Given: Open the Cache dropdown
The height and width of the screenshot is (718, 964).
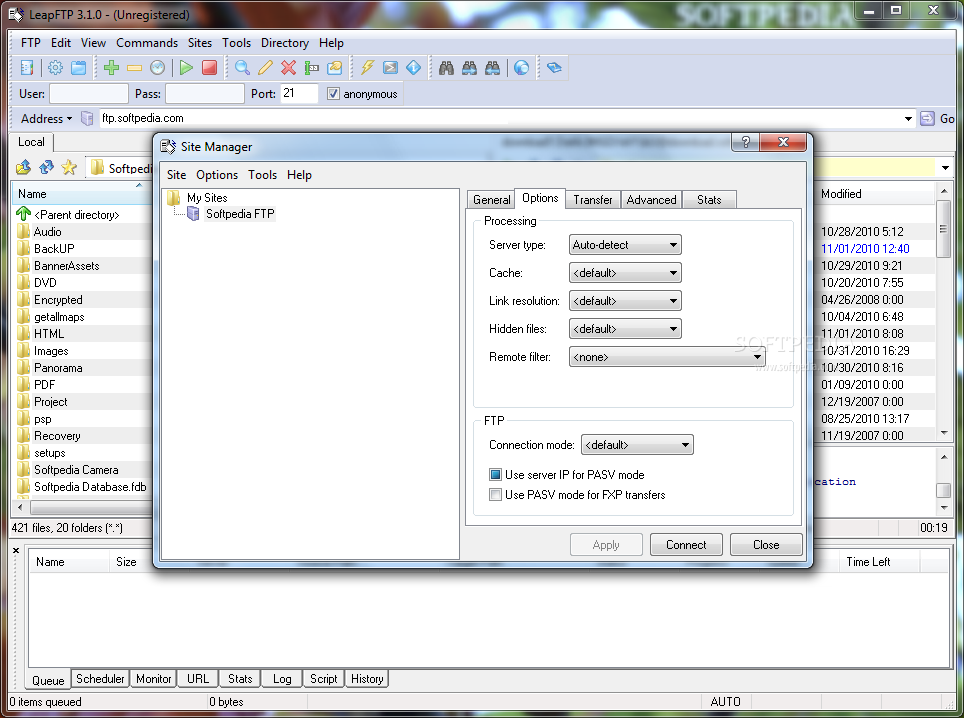Looking at the screenshot, I should 625,272.
